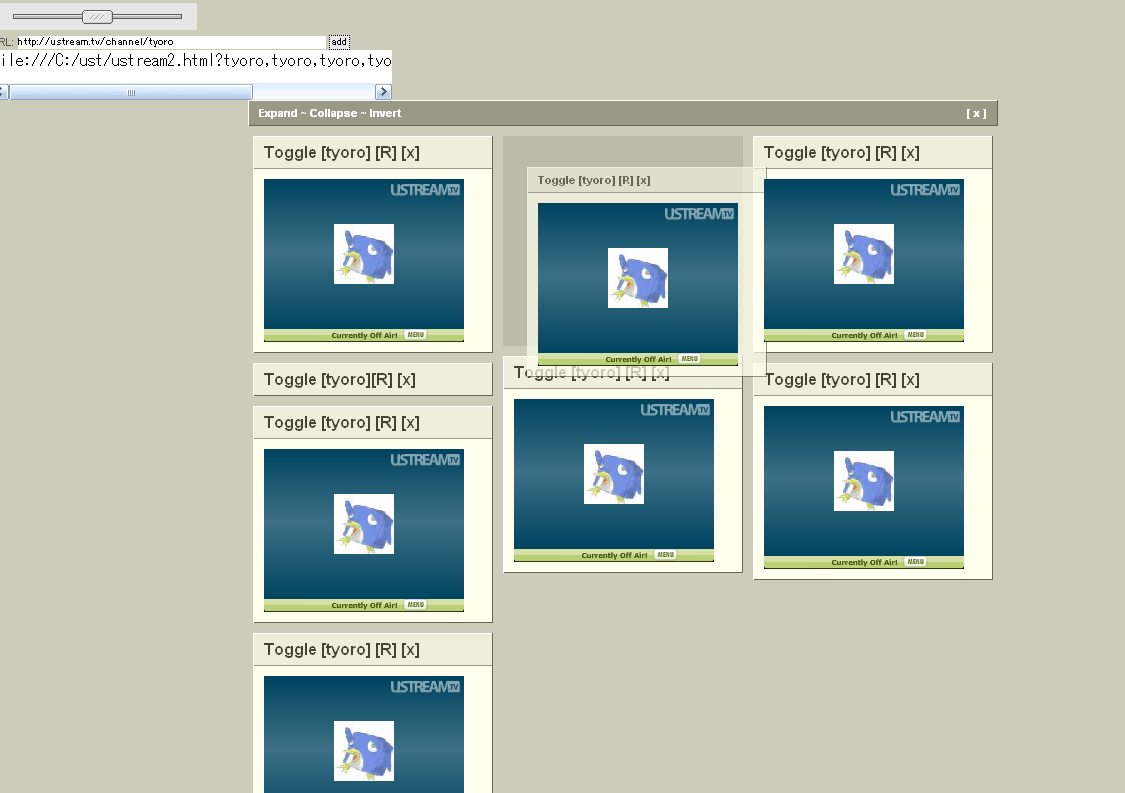Close the panel container with header [ x ]
1125x793 pixels.
coord(976,114)
